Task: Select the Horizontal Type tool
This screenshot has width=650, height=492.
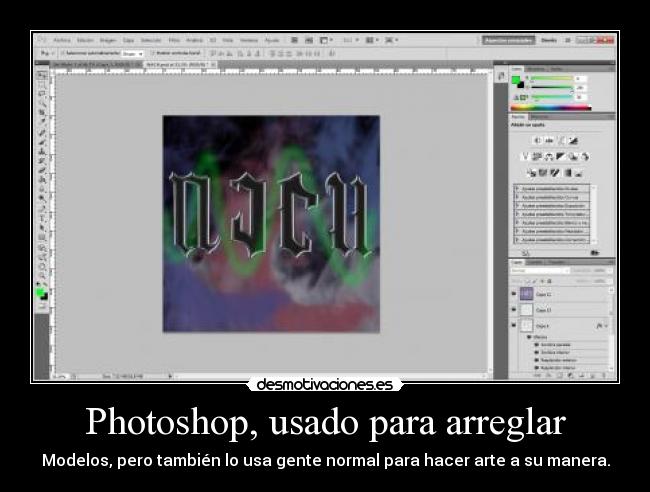Action: [42, 218]
